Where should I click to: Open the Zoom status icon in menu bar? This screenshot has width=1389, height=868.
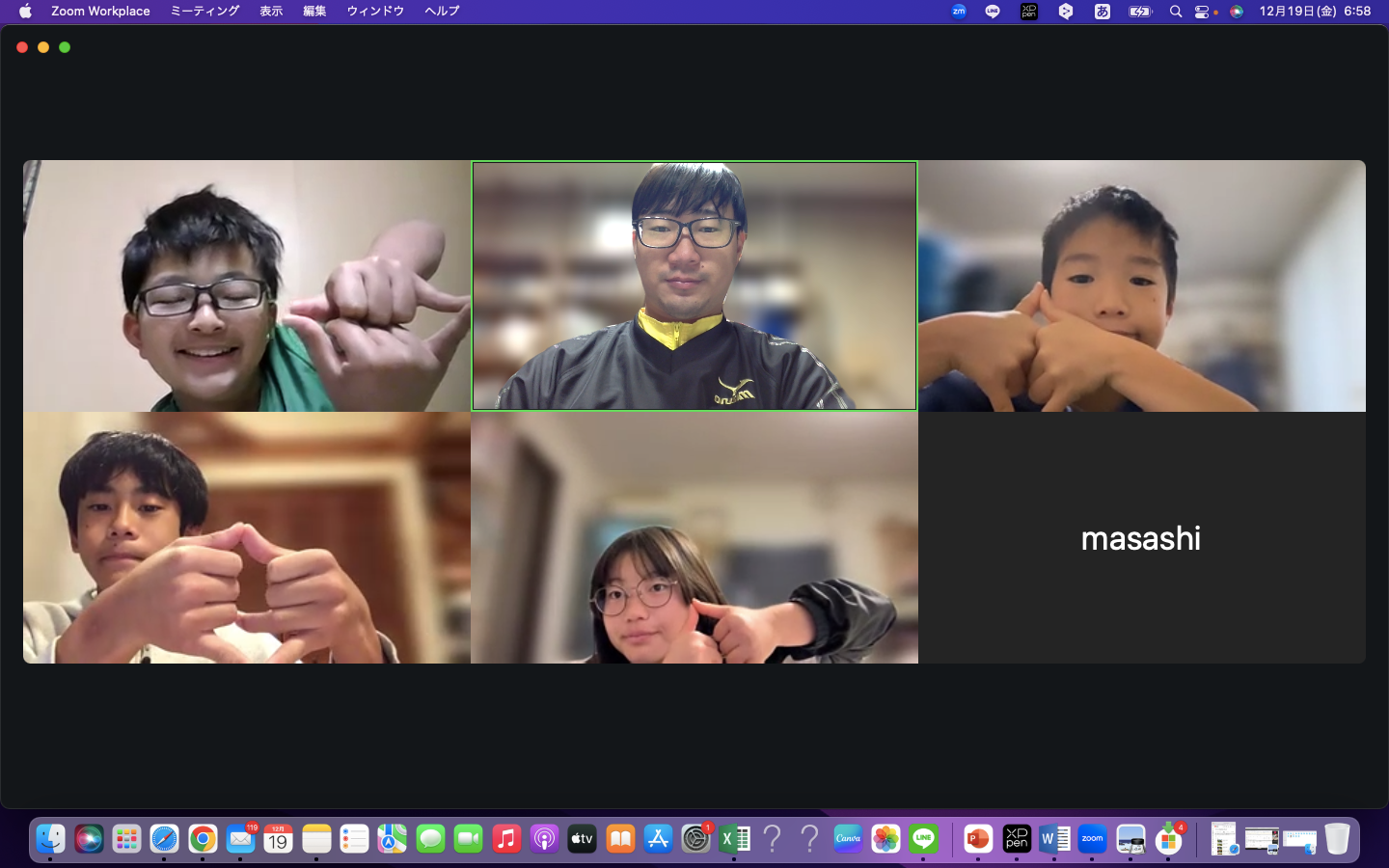959,12
